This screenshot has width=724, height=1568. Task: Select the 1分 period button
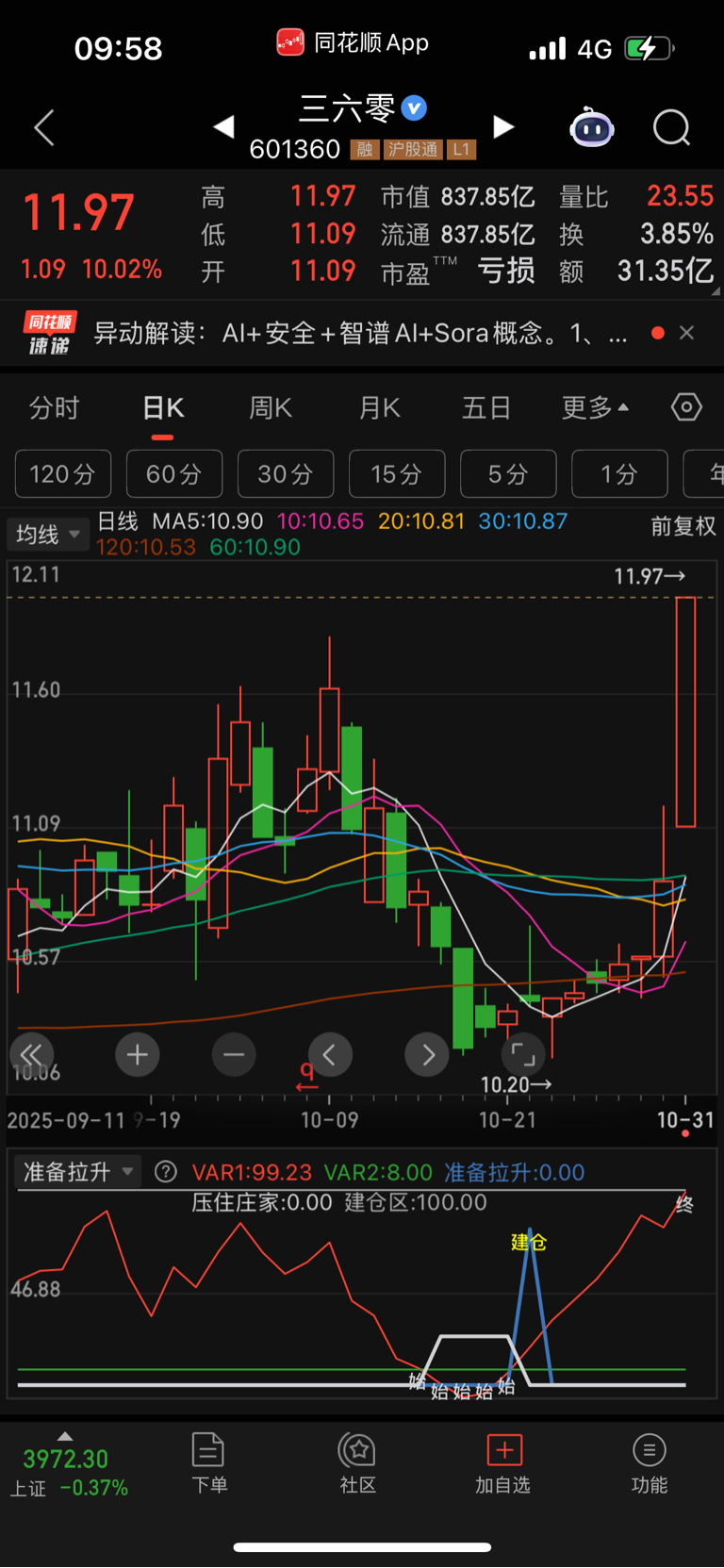(x=619, y=473)
